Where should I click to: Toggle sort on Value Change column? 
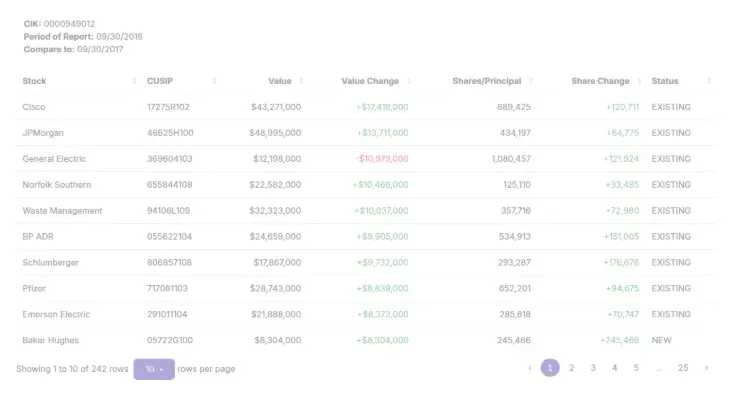point(409,81)
